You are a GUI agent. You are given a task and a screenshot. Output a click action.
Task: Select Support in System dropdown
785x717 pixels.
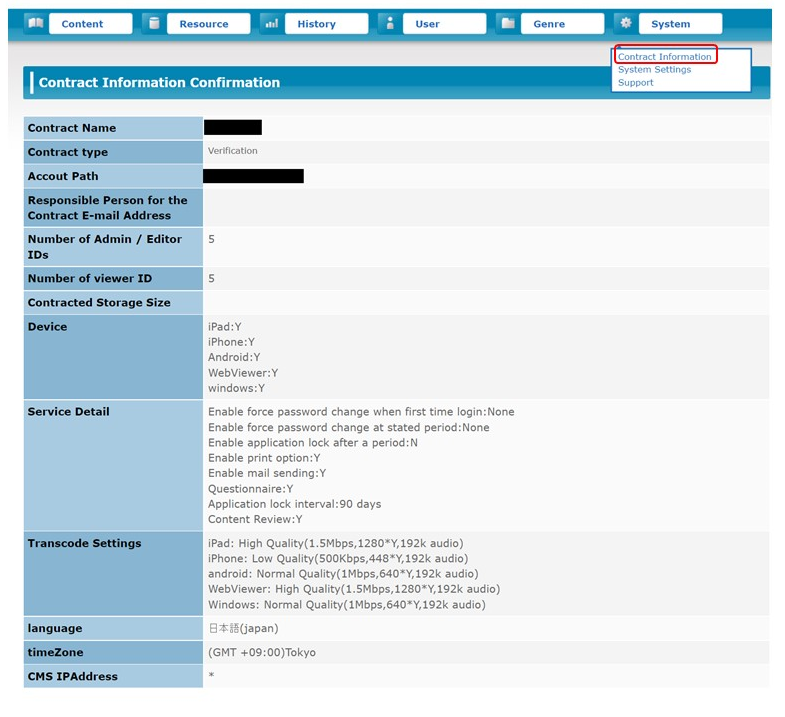click(x=635, y=83)
